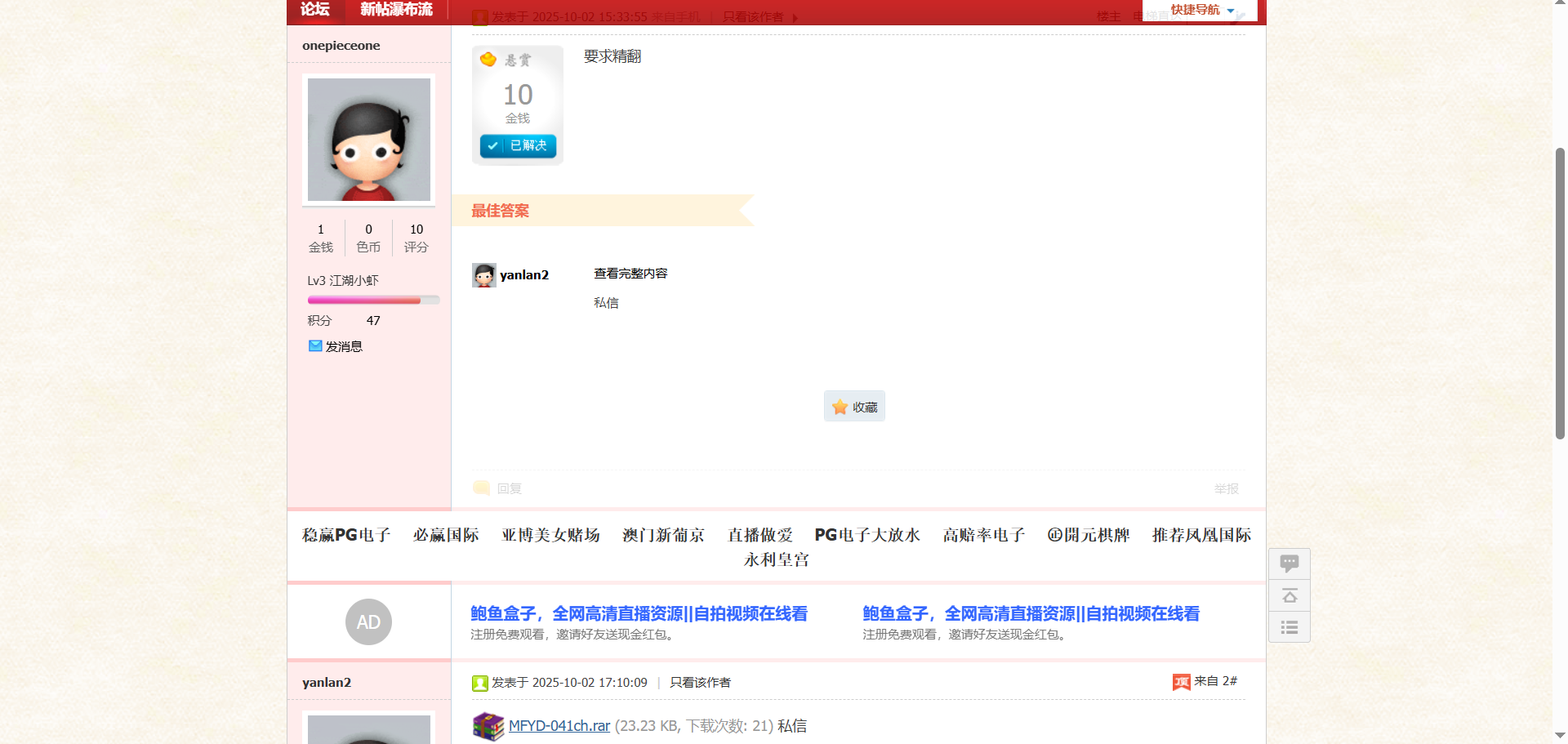This screenshot has height=744, width=1568.
Task: Open the 发消息 link
Action: coord(344,346)
